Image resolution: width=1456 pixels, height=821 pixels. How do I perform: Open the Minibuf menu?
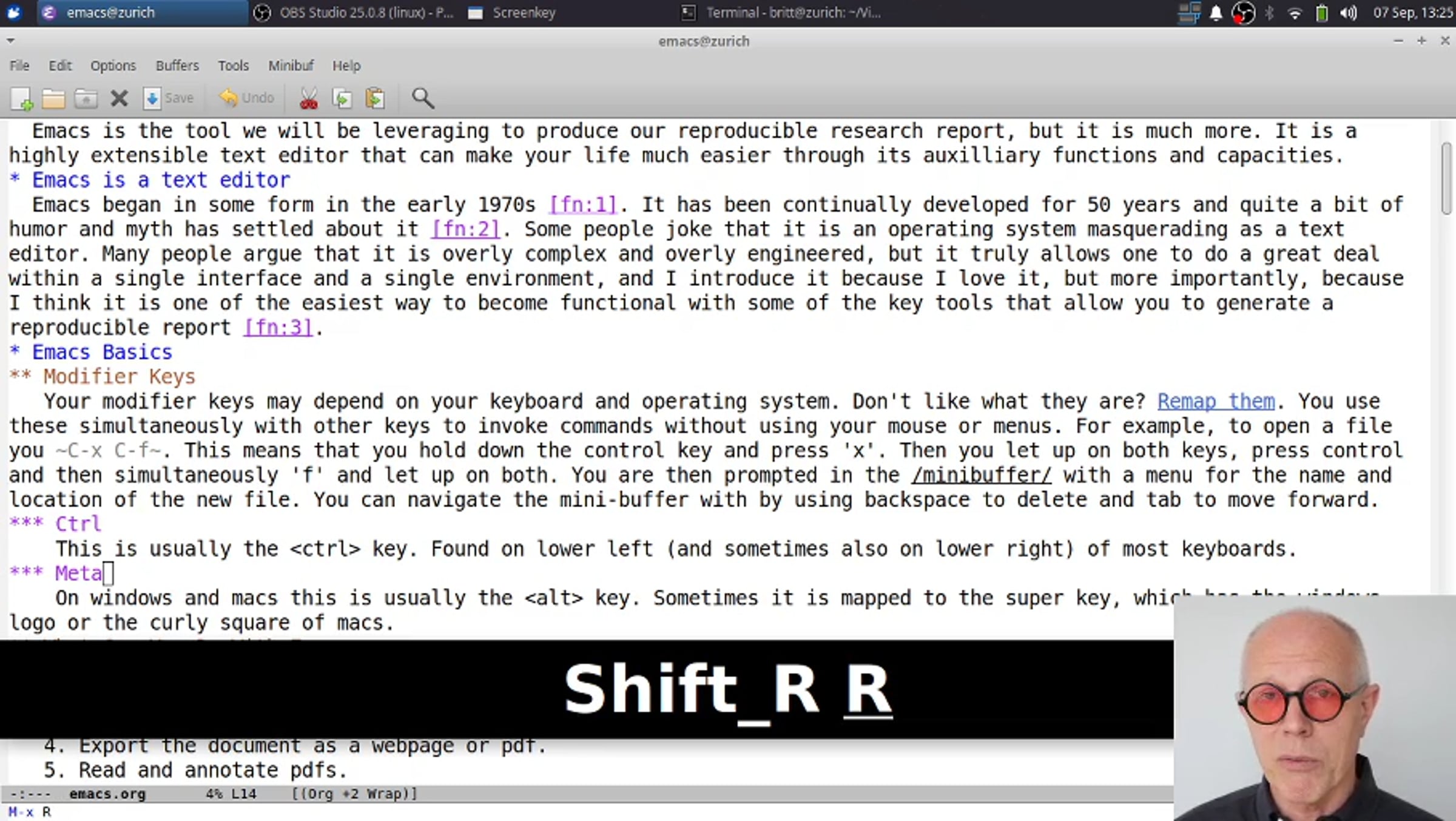click(291, 66)
